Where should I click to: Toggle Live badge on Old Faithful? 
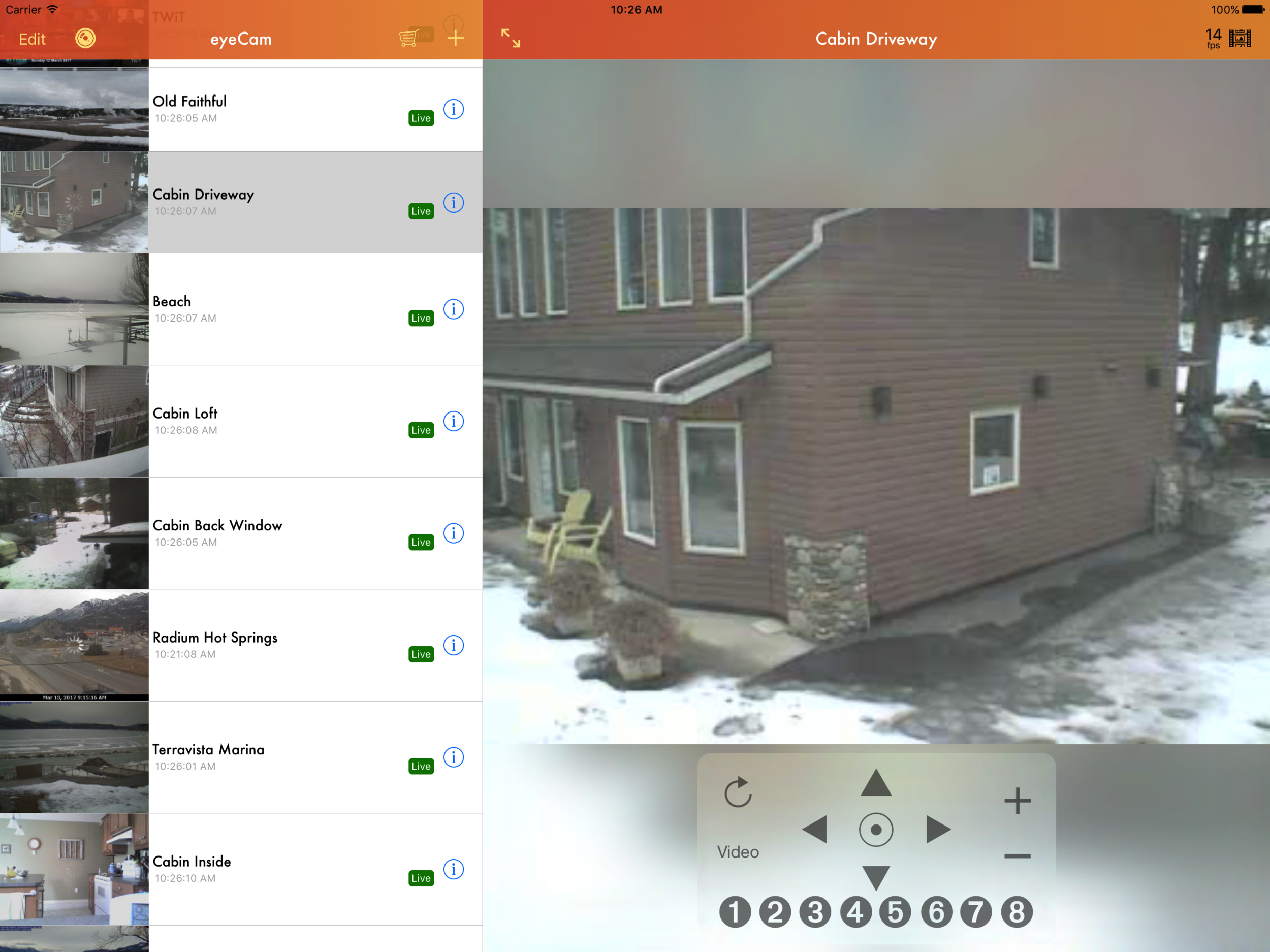421,118
